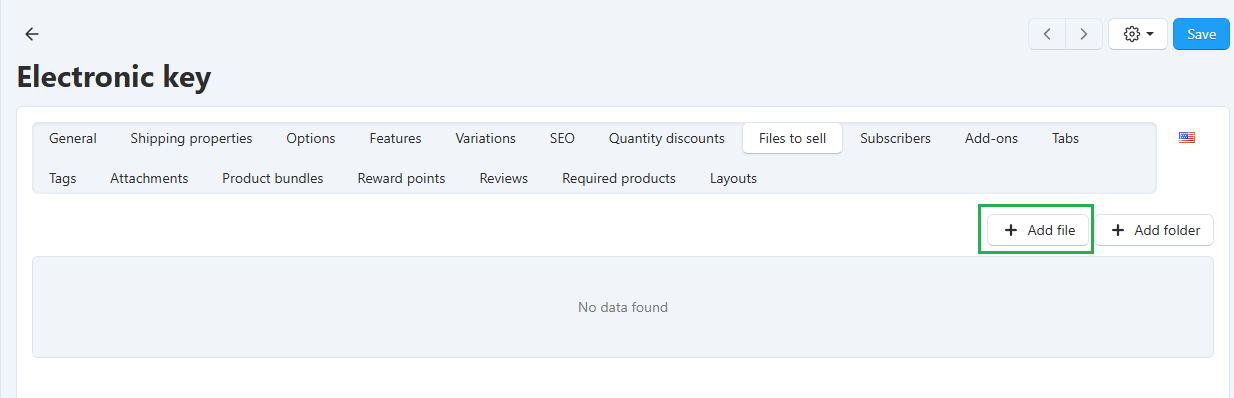Open the gear settings dropdown
This screenshot has height=398, width=1234.
click(1138, 34)
